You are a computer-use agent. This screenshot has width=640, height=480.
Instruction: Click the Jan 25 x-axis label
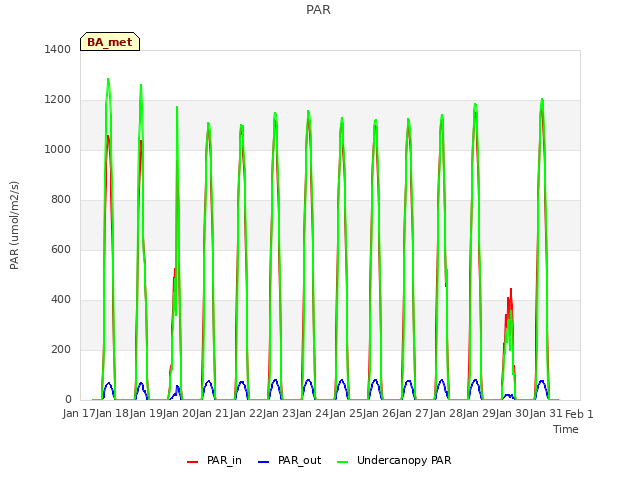tap(346, 414)
